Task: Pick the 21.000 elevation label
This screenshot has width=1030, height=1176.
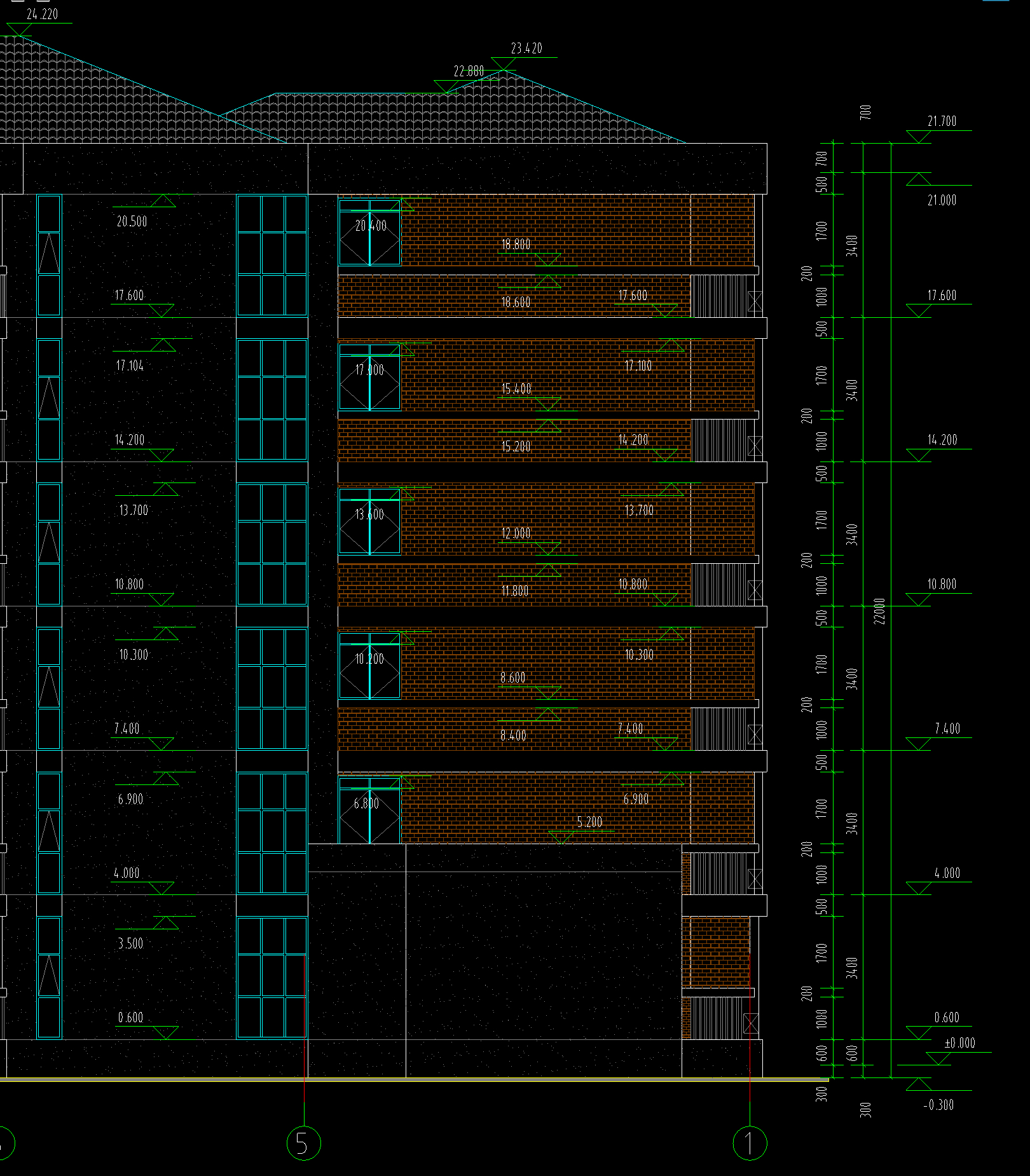Action: point(942,200)
